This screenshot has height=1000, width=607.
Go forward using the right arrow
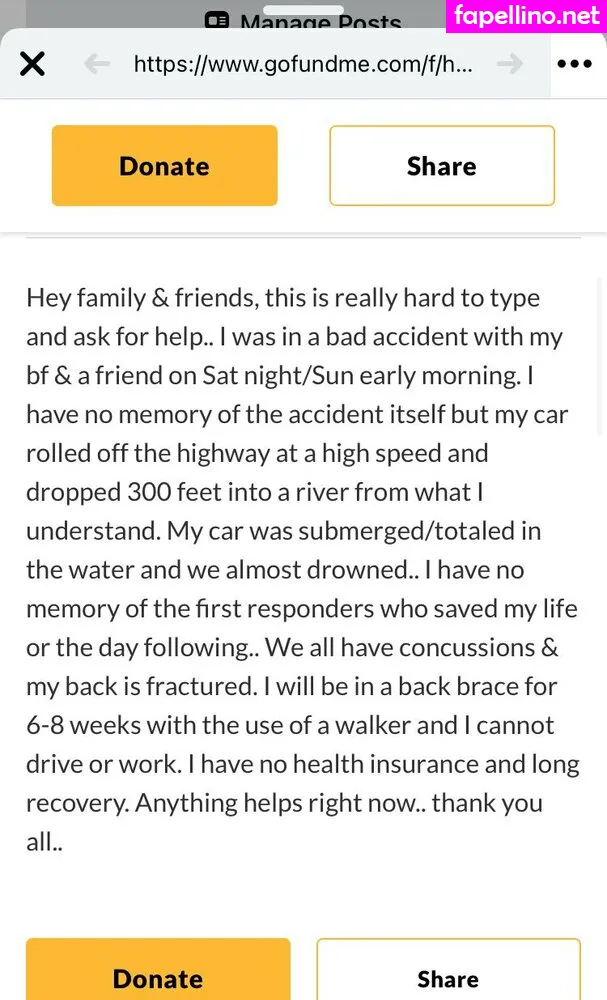510,65
